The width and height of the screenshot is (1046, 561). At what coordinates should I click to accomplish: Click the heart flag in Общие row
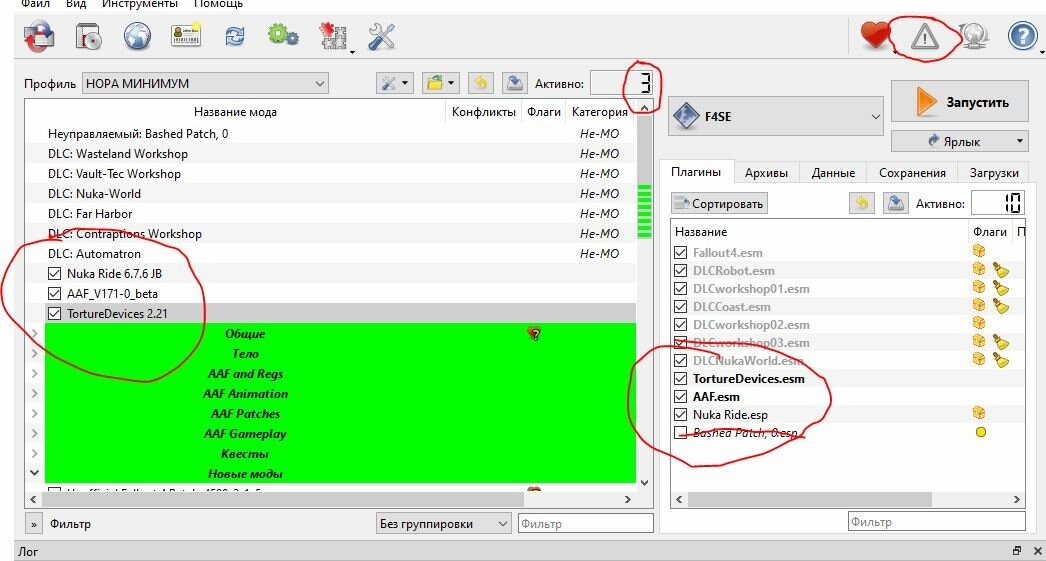point(534,333)
